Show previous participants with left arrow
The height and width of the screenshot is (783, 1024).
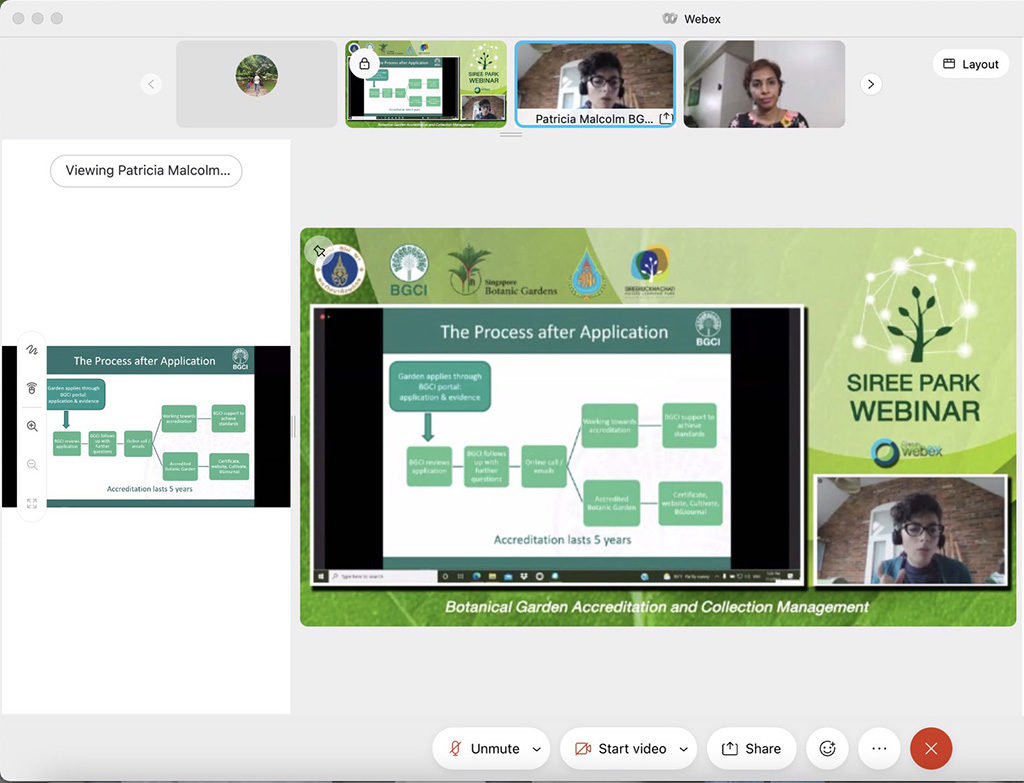(152, 84)
